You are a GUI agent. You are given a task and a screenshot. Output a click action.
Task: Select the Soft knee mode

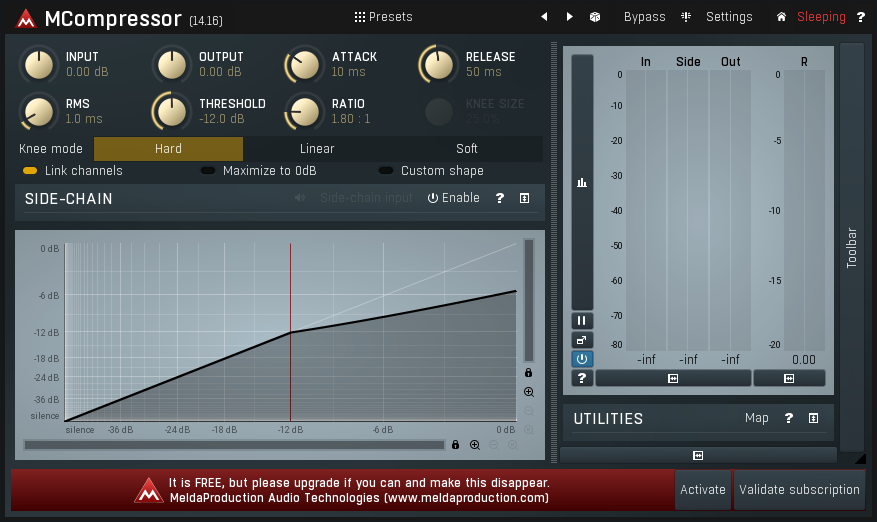tap(467, 149)
